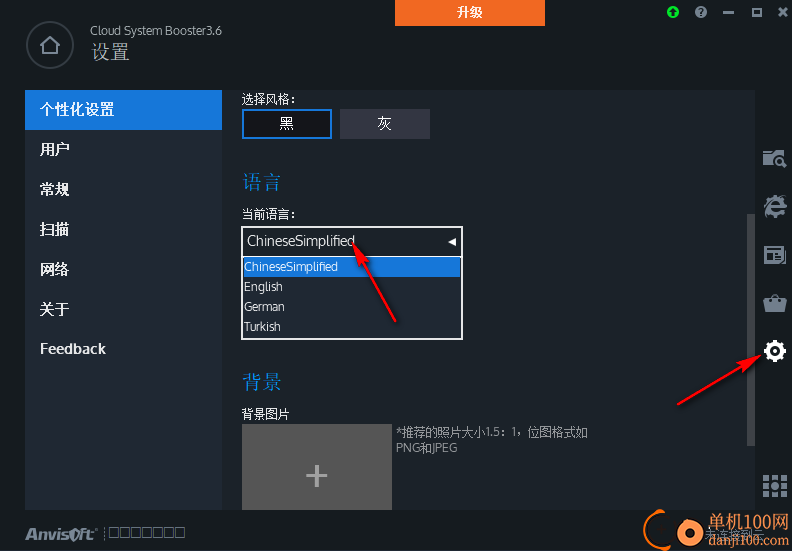Open the grid modules icon
Viewport: 792px width, 551px height.
[x=774, y=486]
